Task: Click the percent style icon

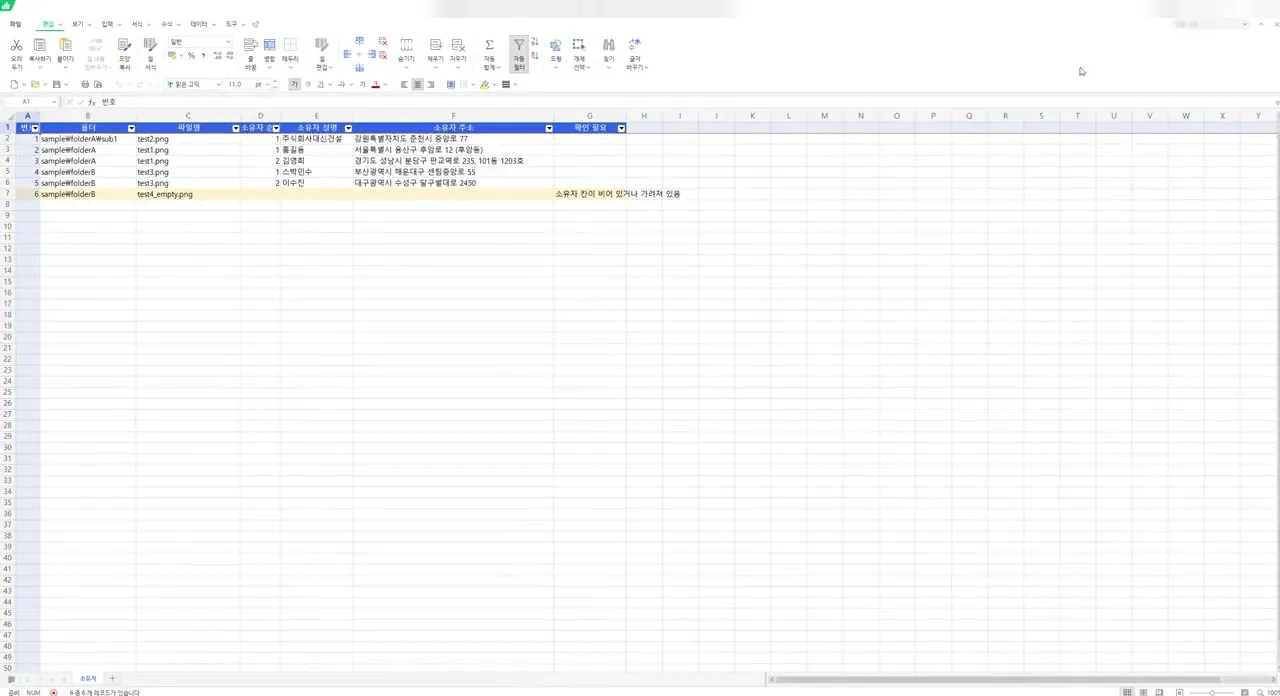Action: (x=191, y=56)
